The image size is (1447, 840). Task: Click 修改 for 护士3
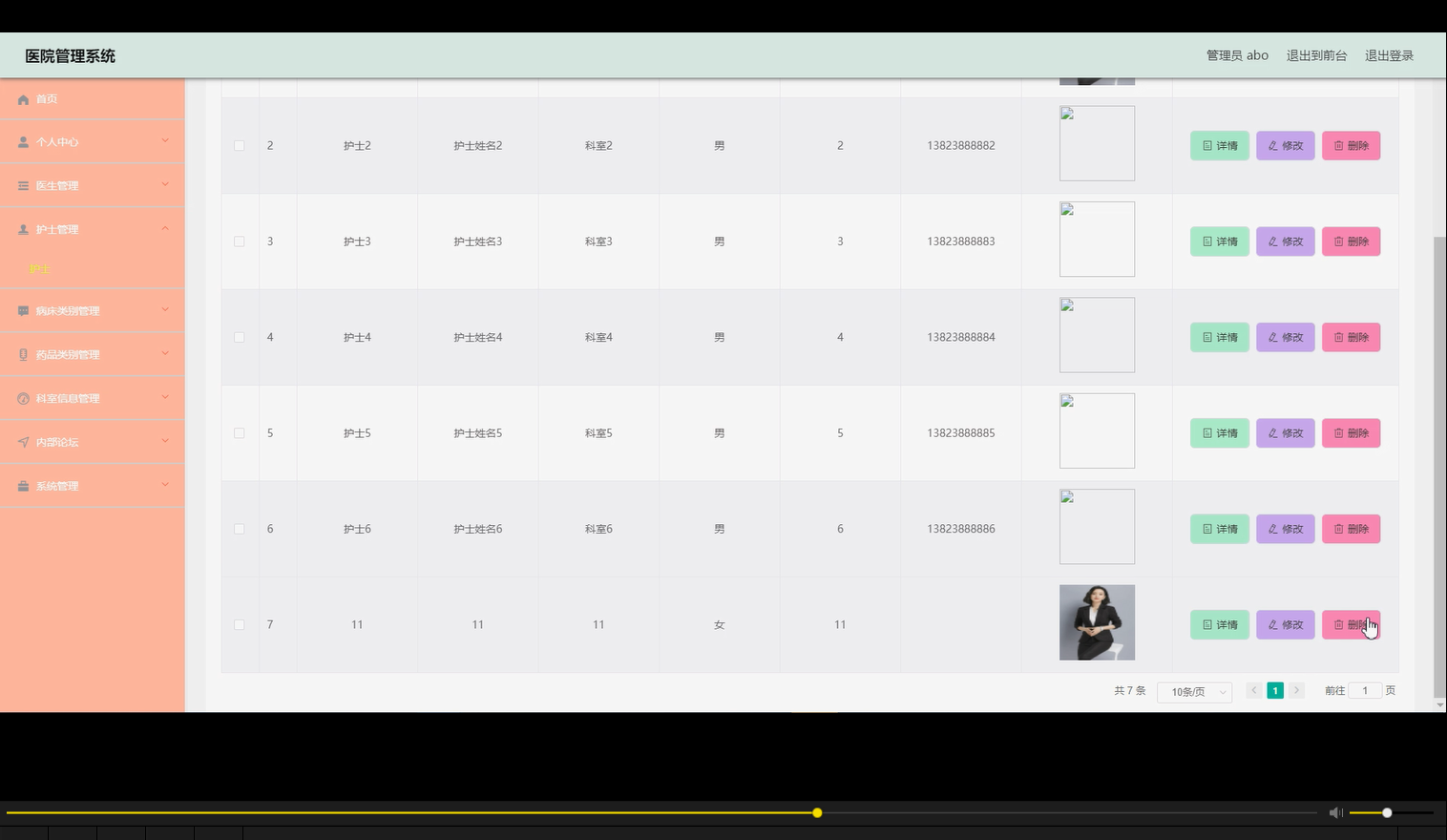click(1285, 241)
